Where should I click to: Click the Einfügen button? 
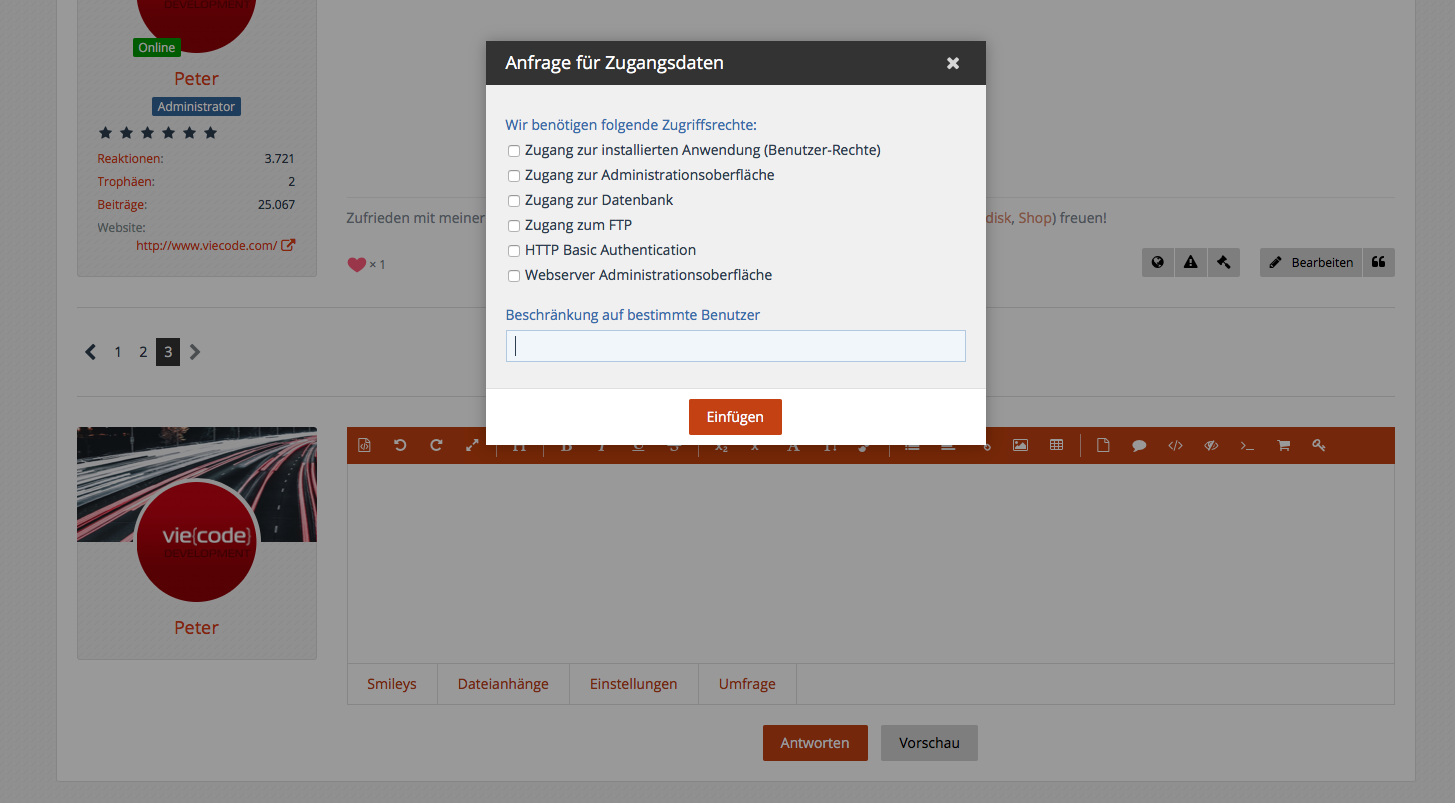click(735, 417)
